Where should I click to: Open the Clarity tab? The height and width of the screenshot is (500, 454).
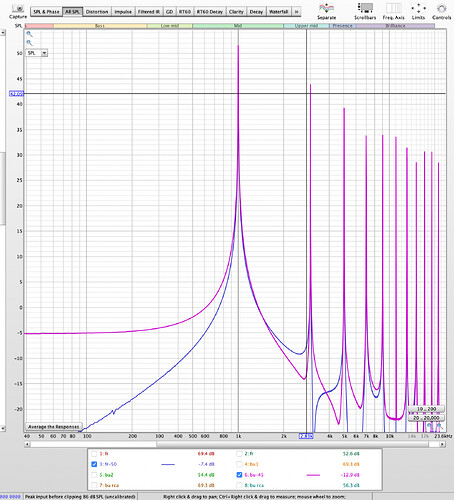(x=236, y=12)
